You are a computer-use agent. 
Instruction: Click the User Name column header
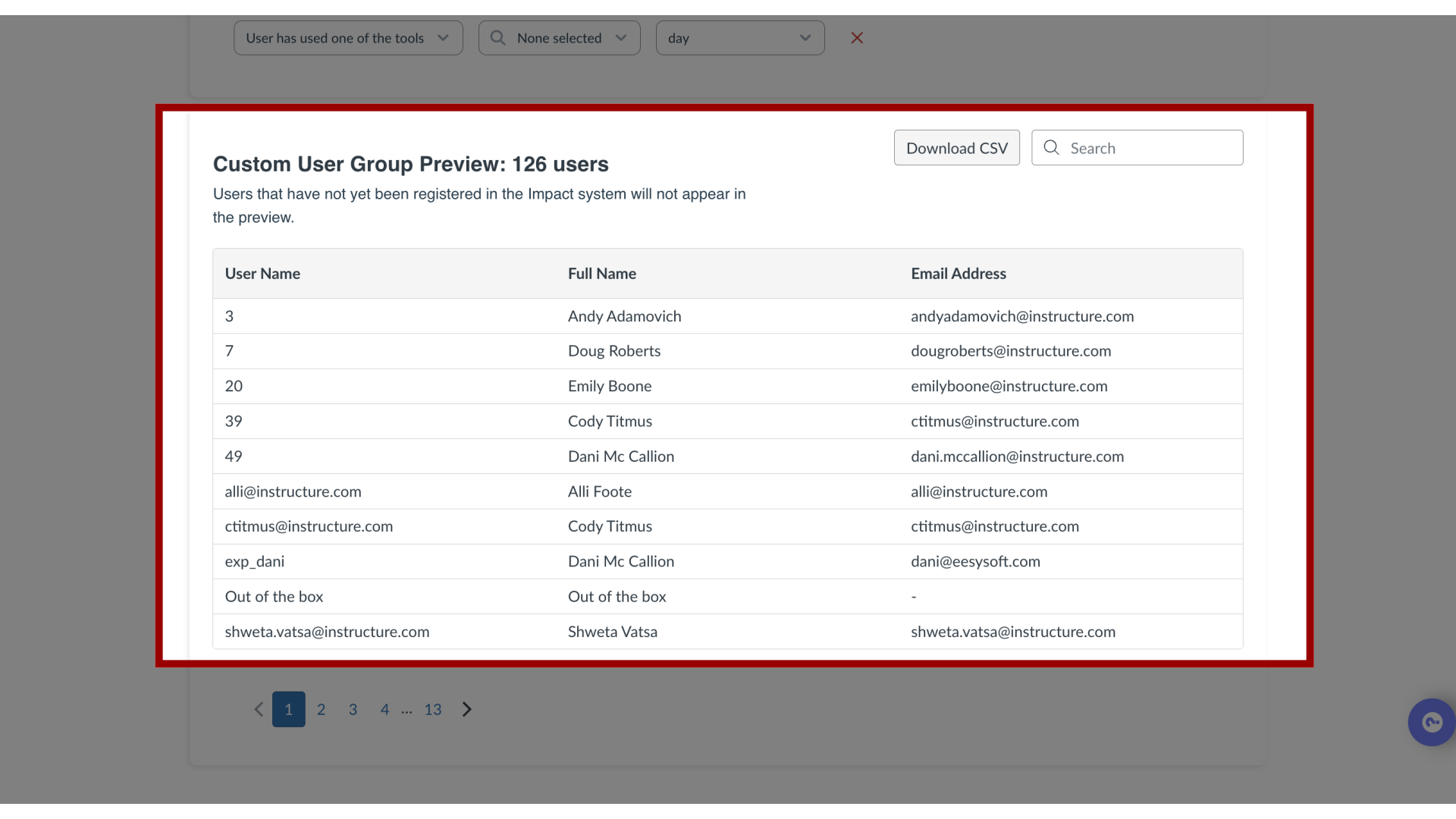[262, 274]
